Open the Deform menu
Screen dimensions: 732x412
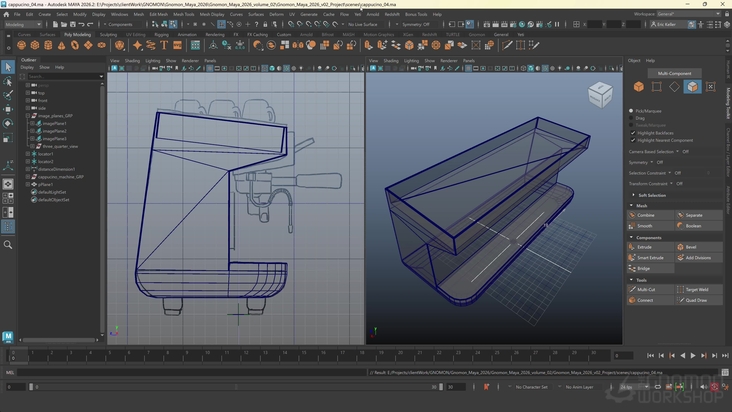(x=276, y=14)
